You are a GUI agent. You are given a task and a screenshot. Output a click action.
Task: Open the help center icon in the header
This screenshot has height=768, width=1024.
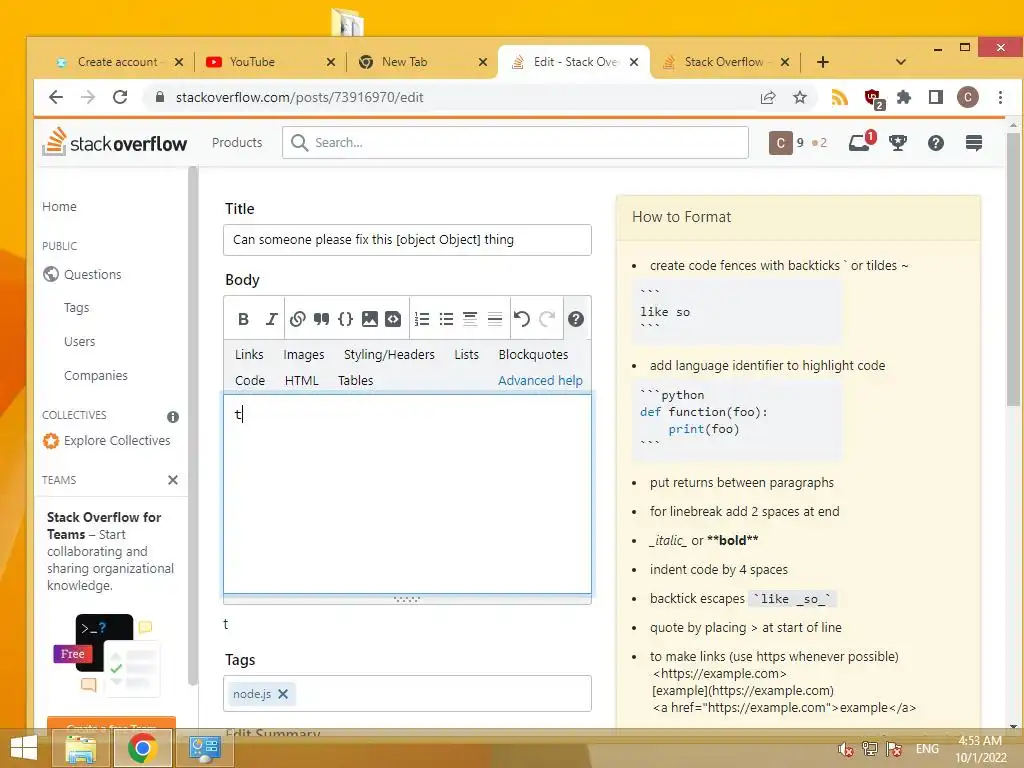[935, 142]
